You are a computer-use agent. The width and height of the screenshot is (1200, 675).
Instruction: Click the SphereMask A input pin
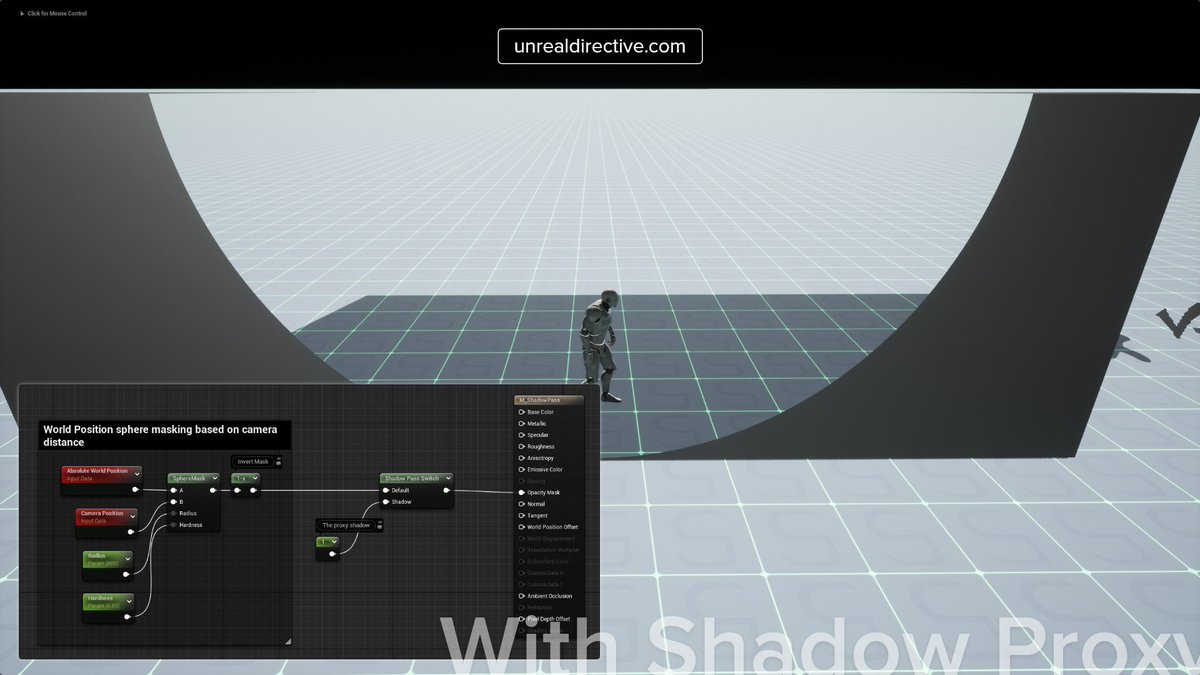click(174, 491)
